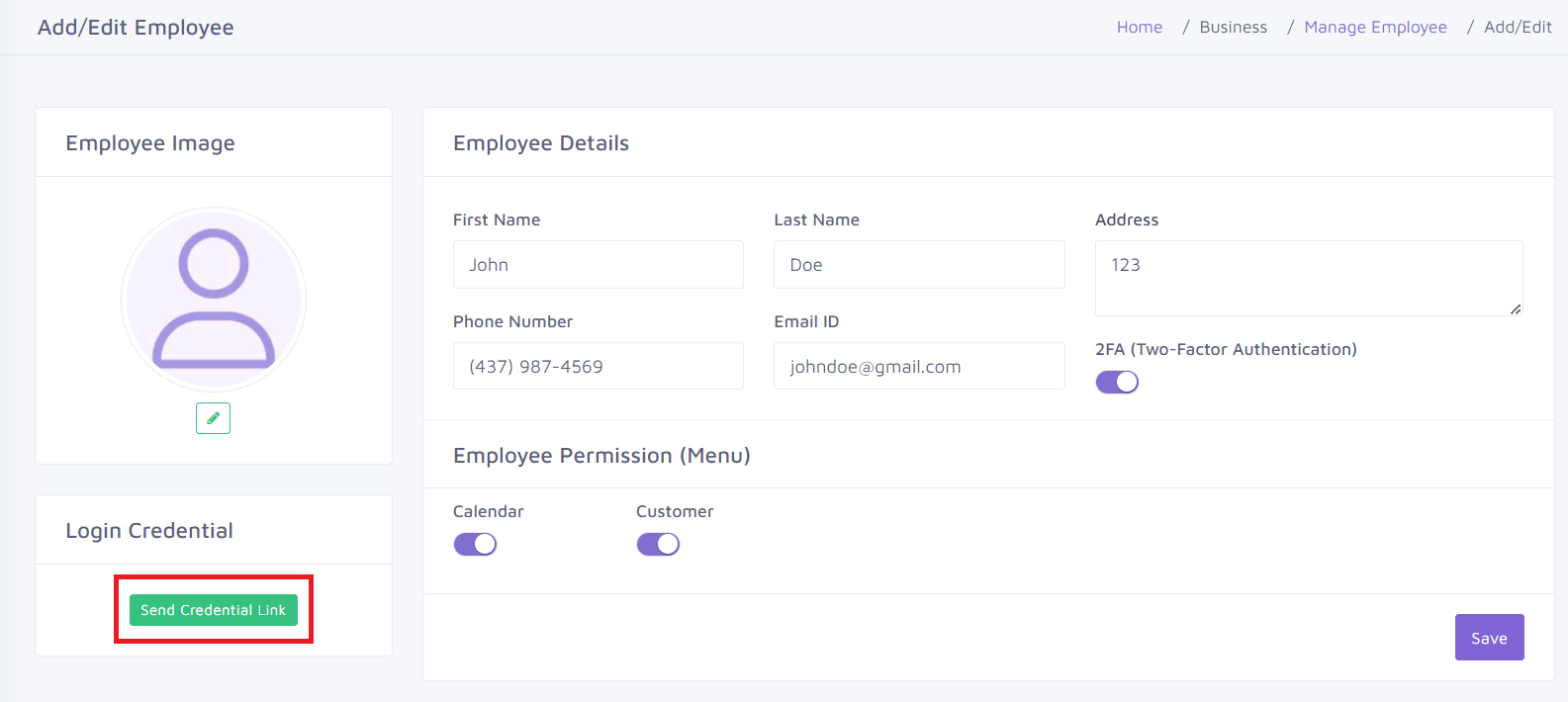The height and width of the screenshot is (702, 1568).
Task: Click the pencil edit image icon
Action: (213, 418)
